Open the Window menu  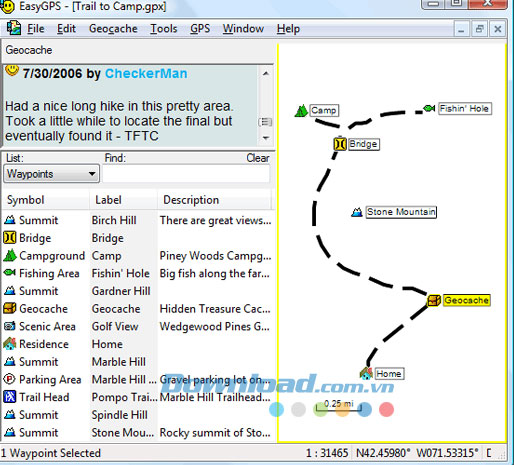point(243,29)
